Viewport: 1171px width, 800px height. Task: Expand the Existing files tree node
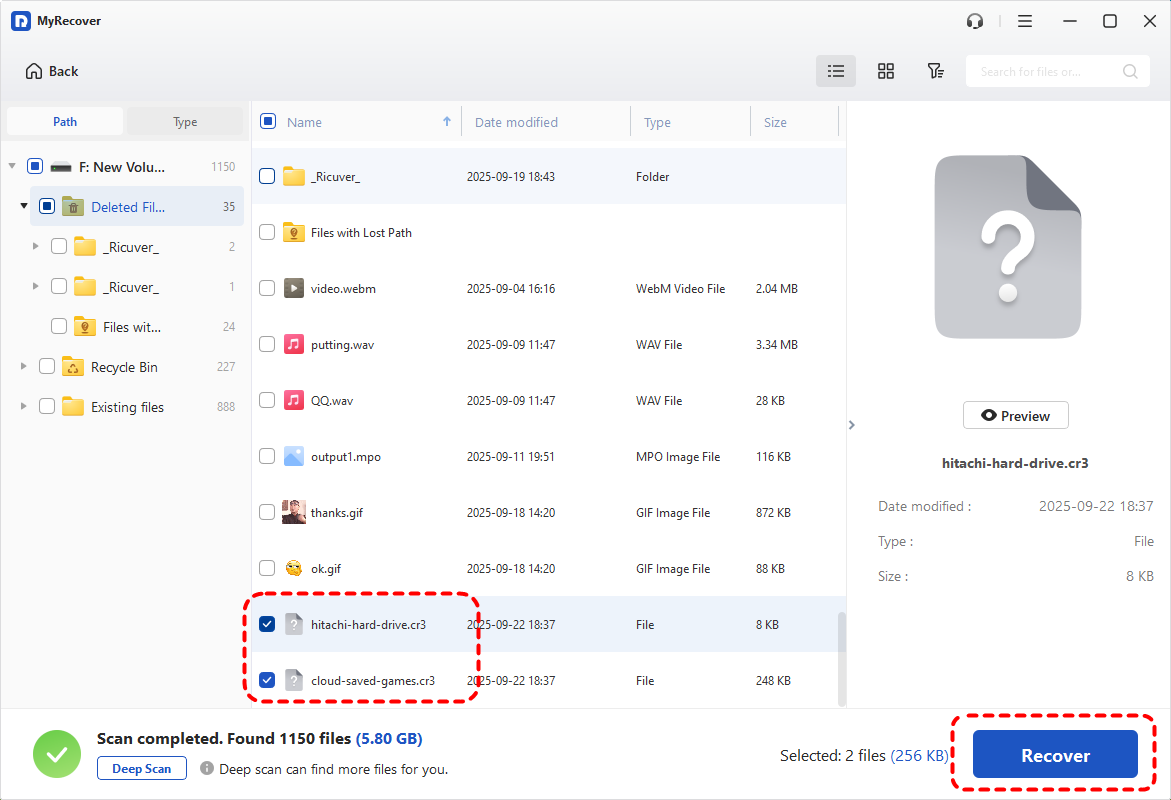click(23, 407)
